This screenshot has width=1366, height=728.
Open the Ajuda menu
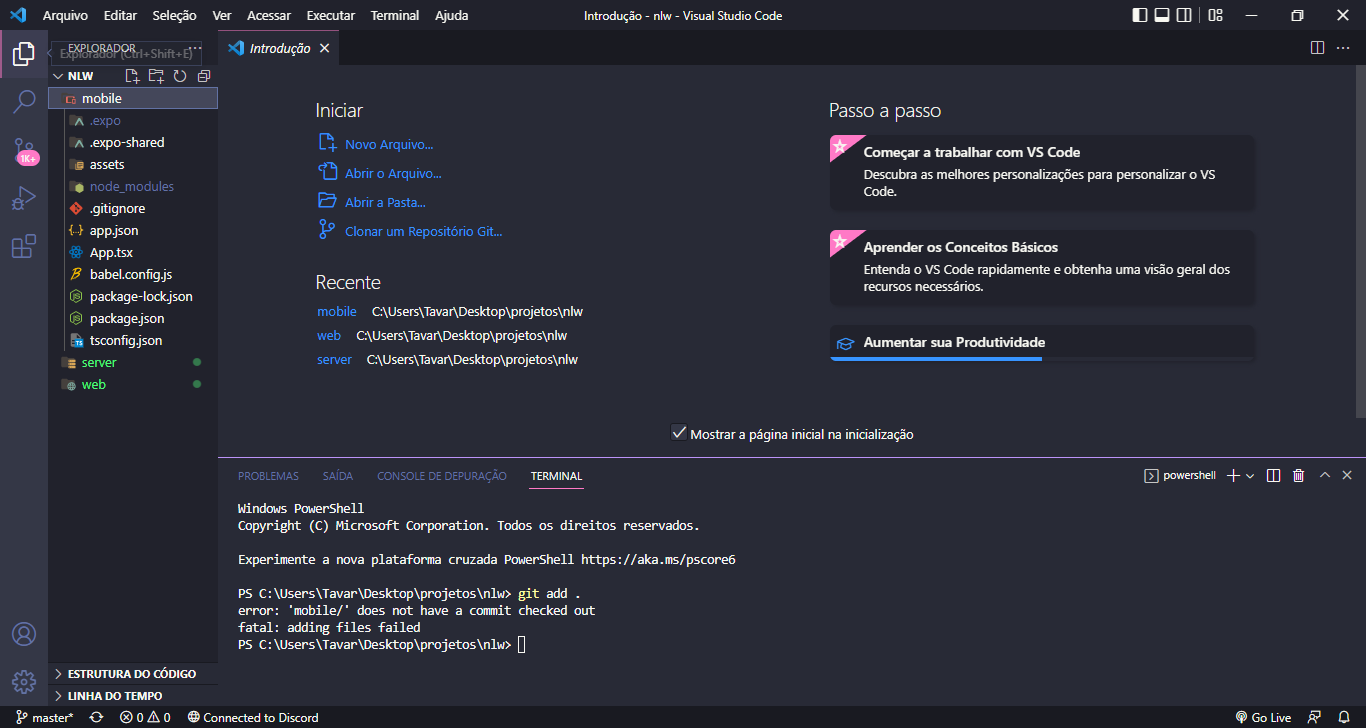pyautogui.click(x=452, y=15)
